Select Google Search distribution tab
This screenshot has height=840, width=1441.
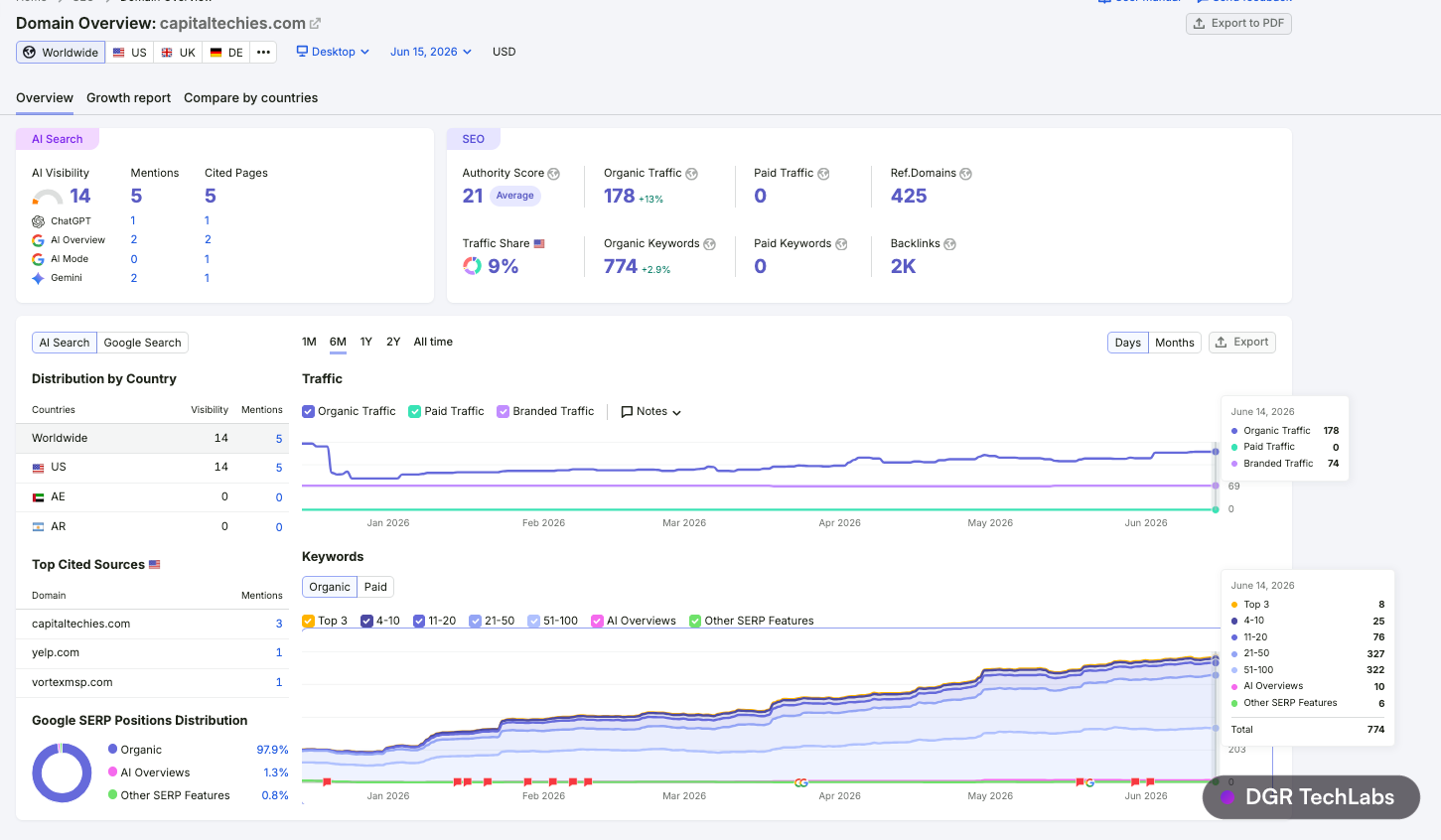143,343
